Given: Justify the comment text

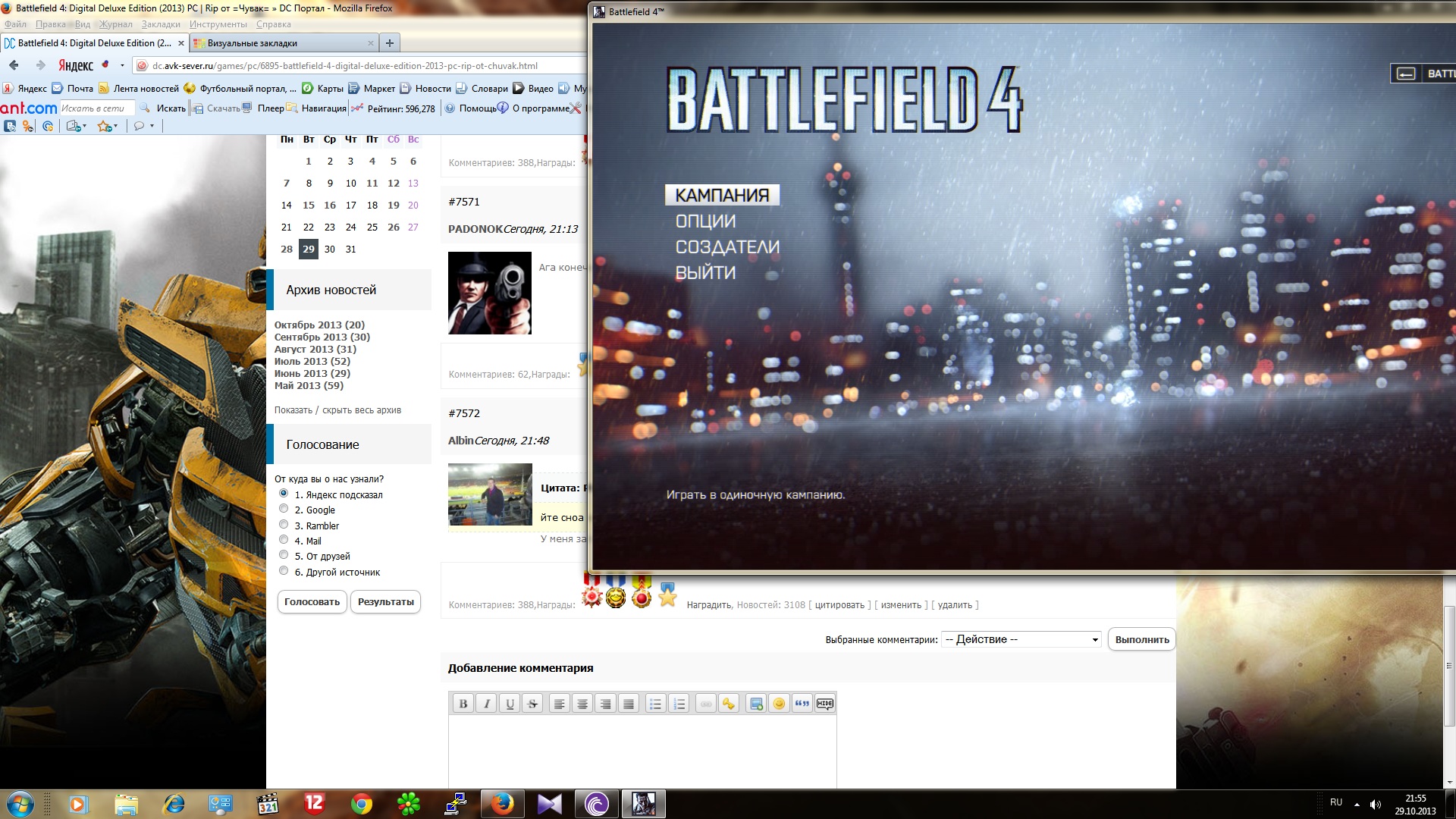Looking at the screenshot, I should click(629, 704).
